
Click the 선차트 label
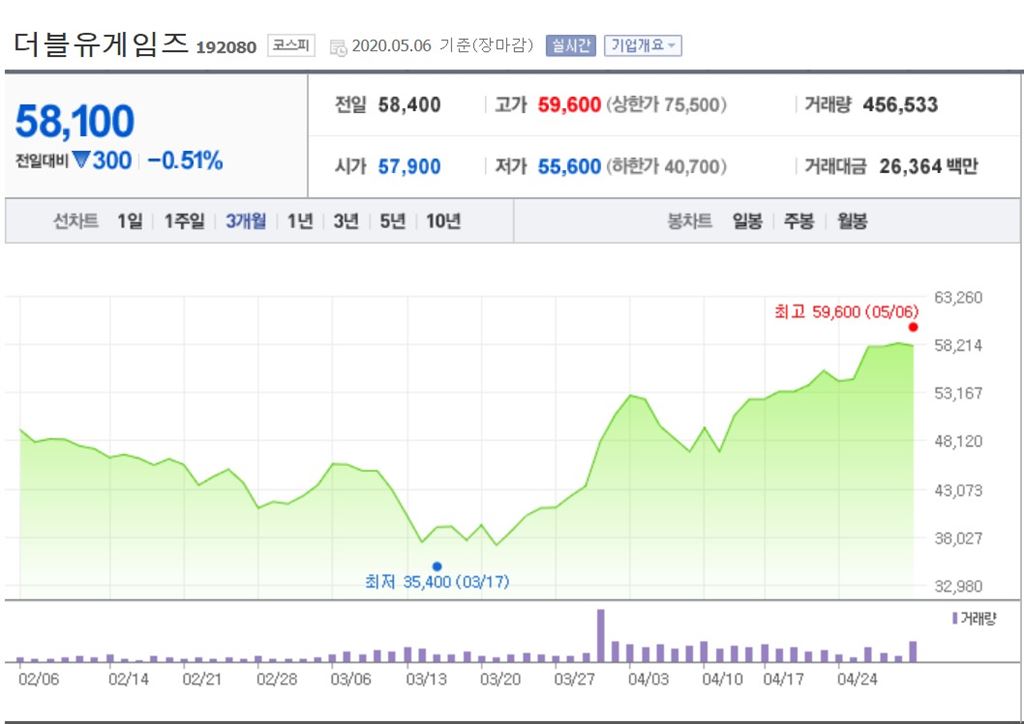coord(76,221)
